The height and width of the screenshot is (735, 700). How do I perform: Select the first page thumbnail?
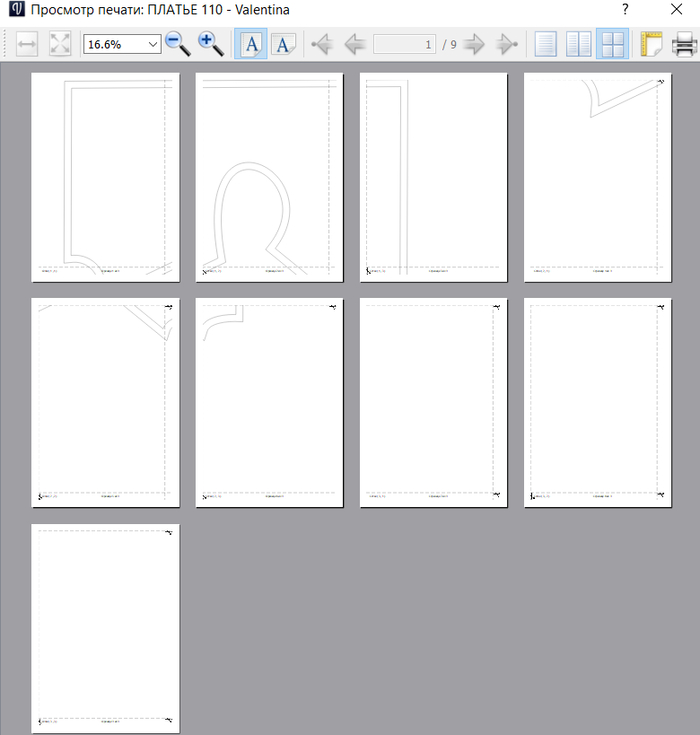106,177
